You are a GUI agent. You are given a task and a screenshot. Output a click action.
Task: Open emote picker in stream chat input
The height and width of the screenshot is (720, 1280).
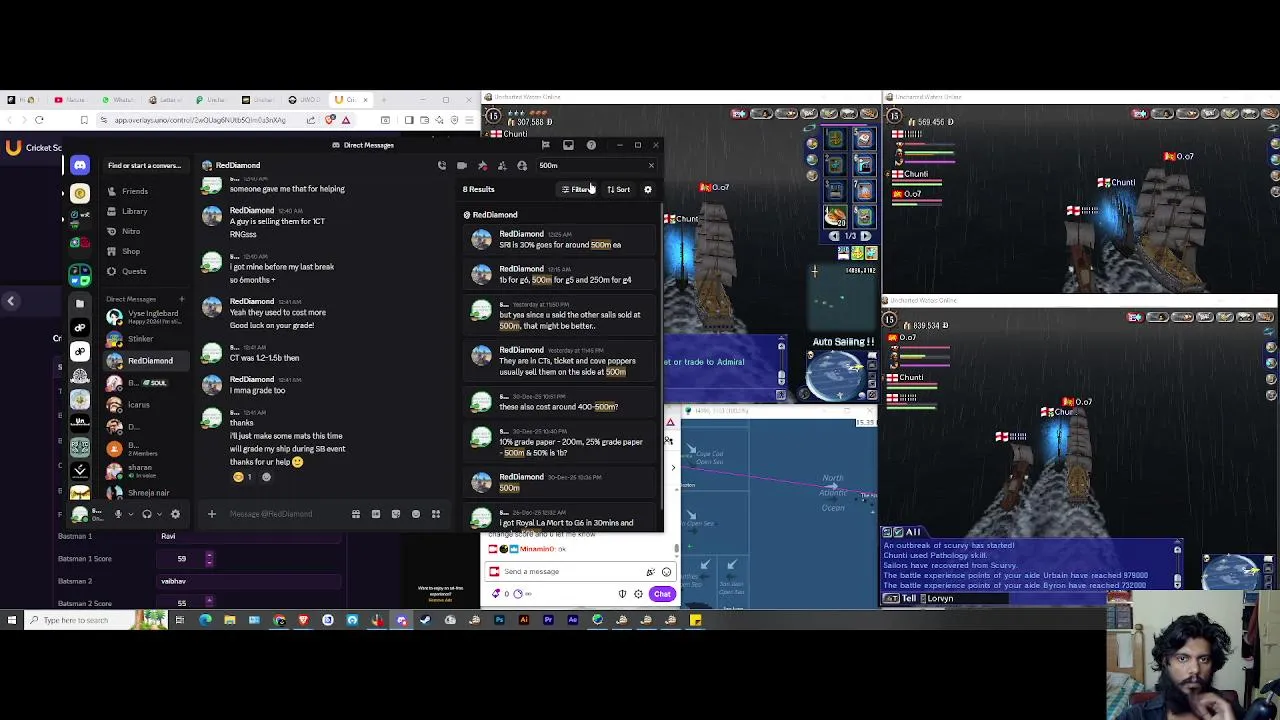(666, 572)
